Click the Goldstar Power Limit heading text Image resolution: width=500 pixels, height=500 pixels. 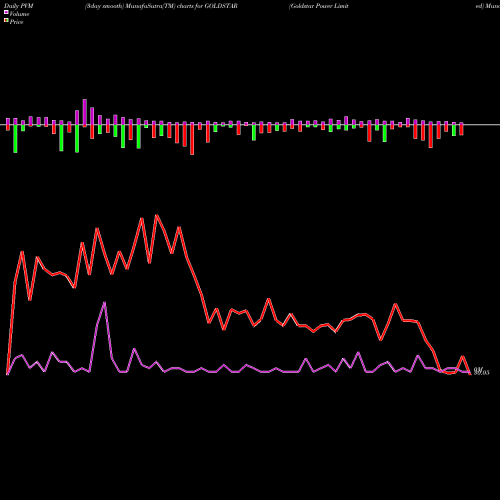click(319, 6)
